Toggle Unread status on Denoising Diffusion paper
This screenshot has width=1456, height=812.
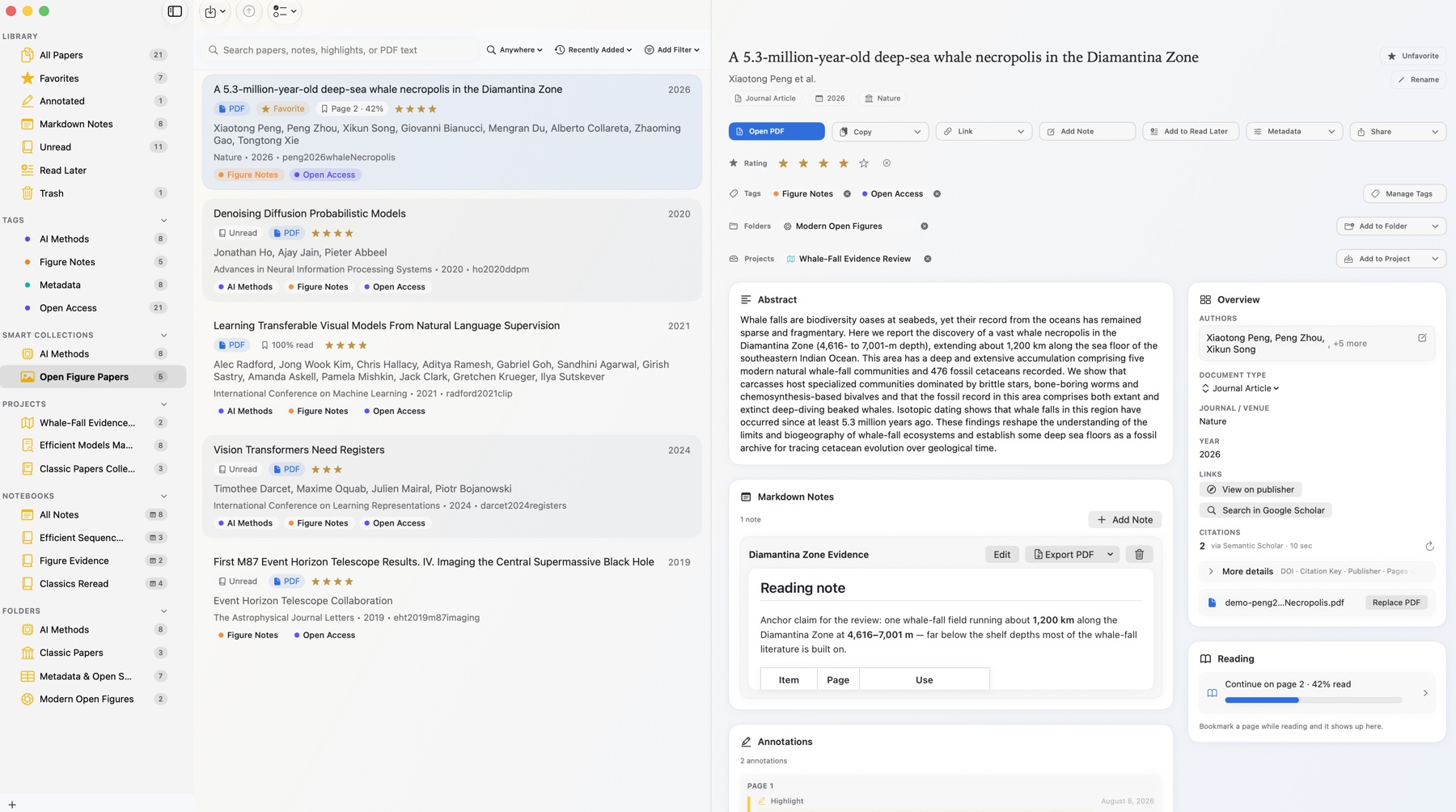[x=238, y=234]
